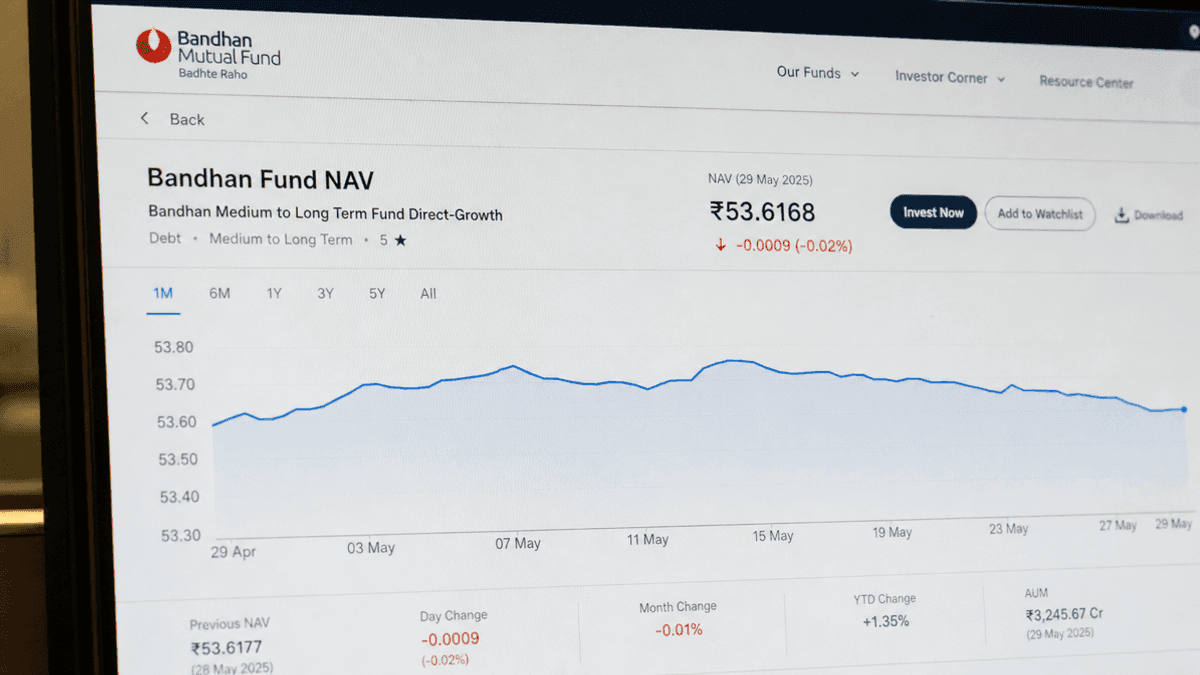Click the Bandhan Mutual Fund logo

(x=208, y=55)
